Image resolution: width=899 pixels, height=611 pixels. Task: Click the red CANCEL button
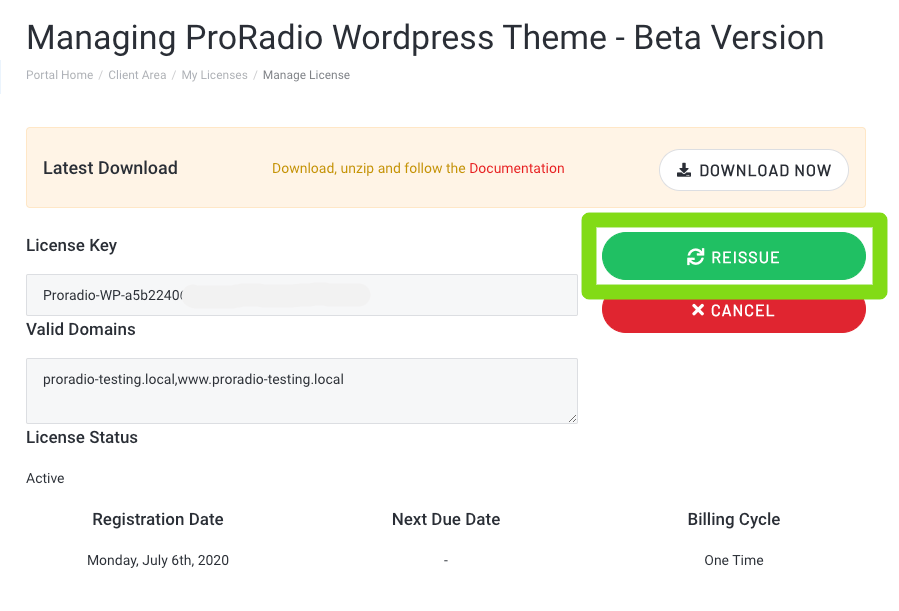pyautogui.click(x=733, y=315)
